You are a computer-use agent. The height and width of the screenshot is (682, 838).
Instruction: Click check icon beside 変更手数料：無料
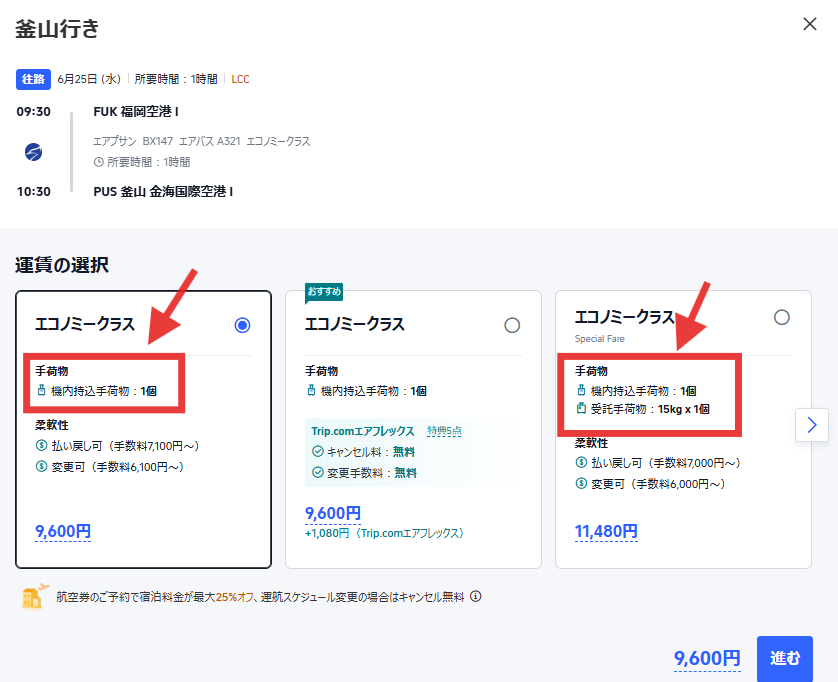coord(318,472)
